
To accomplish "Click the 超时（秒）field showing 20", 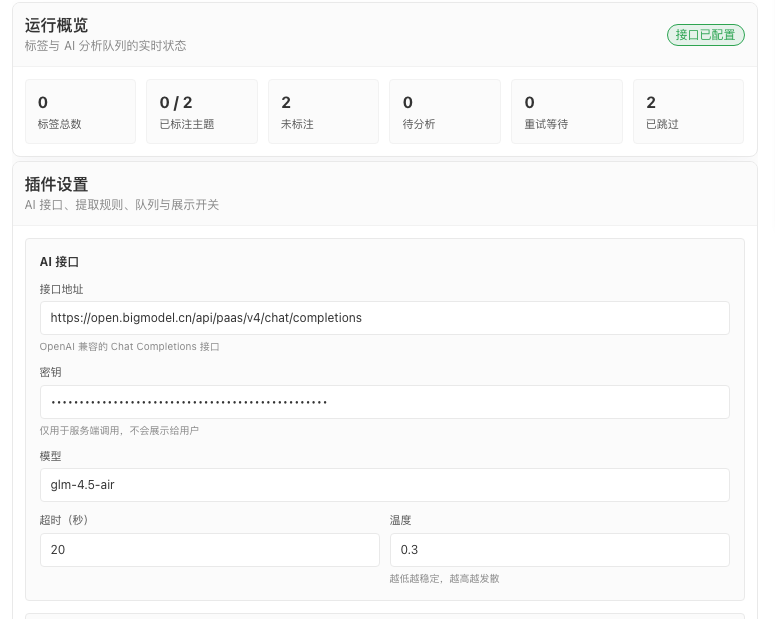I will pyautogui.click(x=210, y=550).
